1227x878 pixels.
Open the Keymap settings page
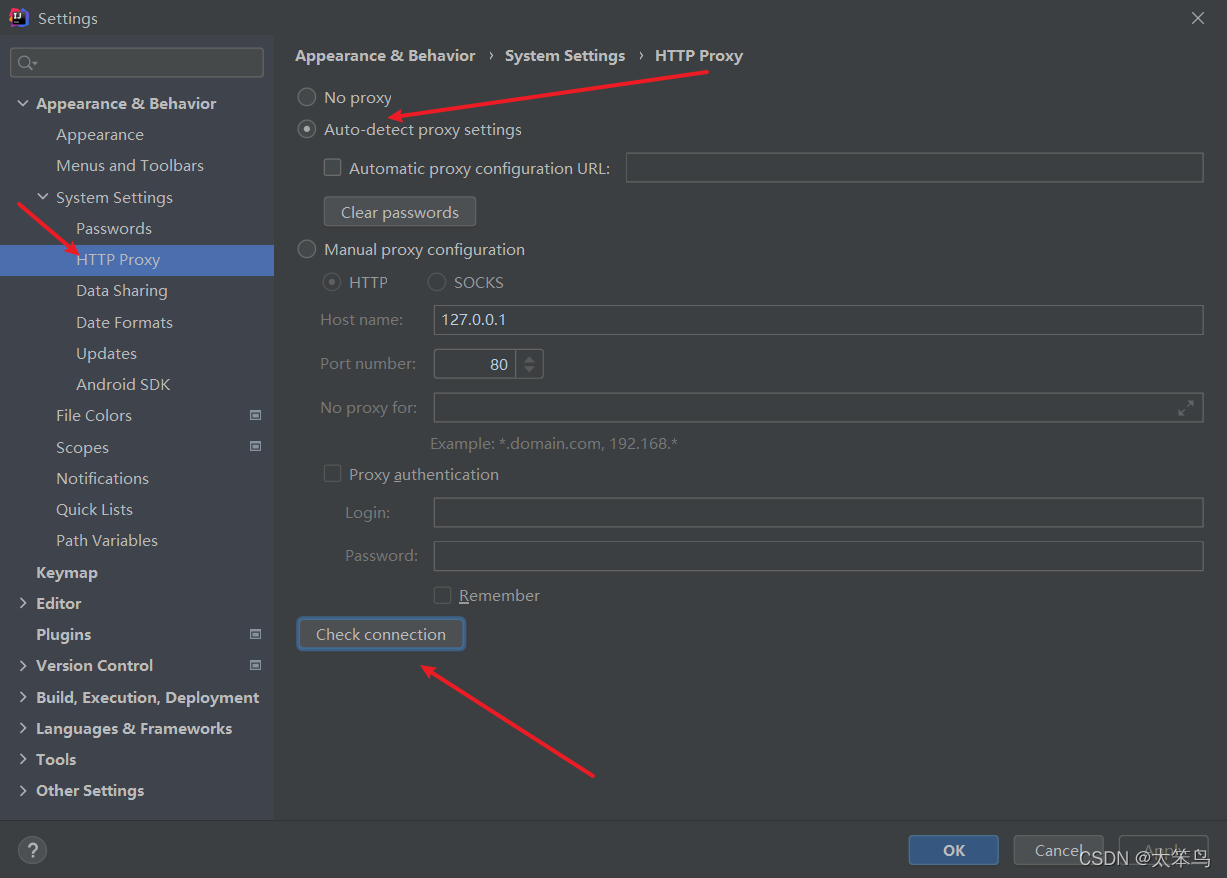point(67,572)
